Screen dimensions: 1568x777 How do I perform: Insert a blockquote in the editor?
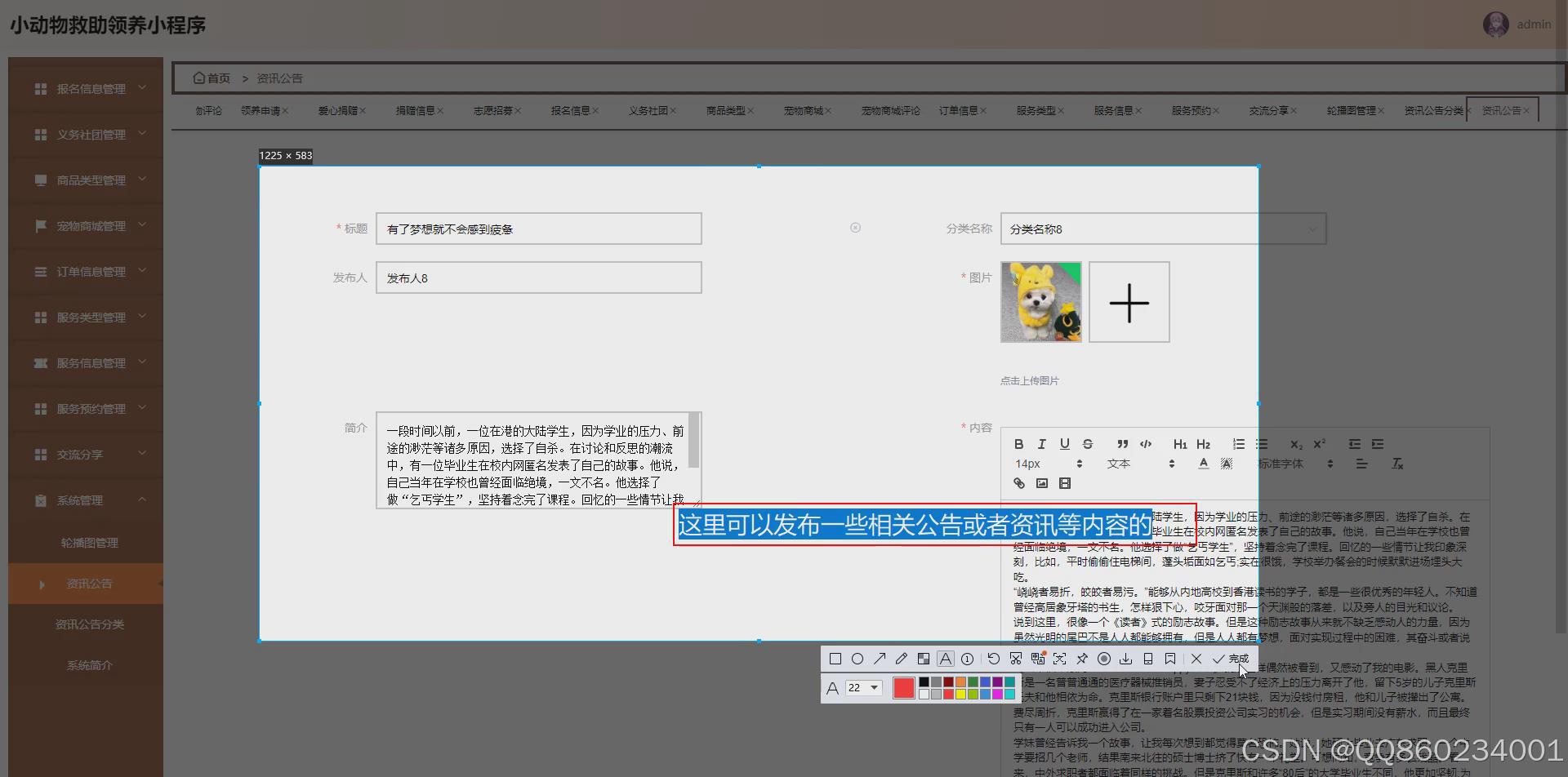(x=1123, y=444)
